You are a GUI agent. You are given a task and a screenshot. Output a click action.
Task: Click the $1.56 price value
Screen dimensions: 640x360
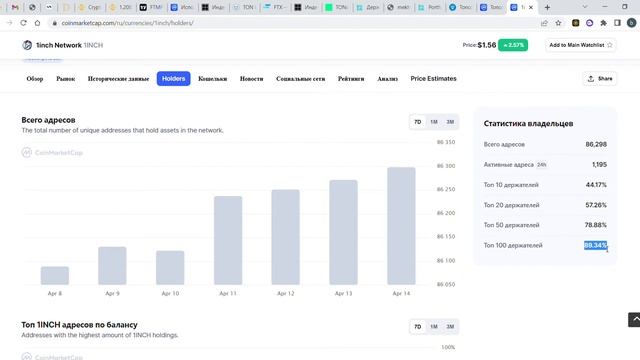pos(487,45)
